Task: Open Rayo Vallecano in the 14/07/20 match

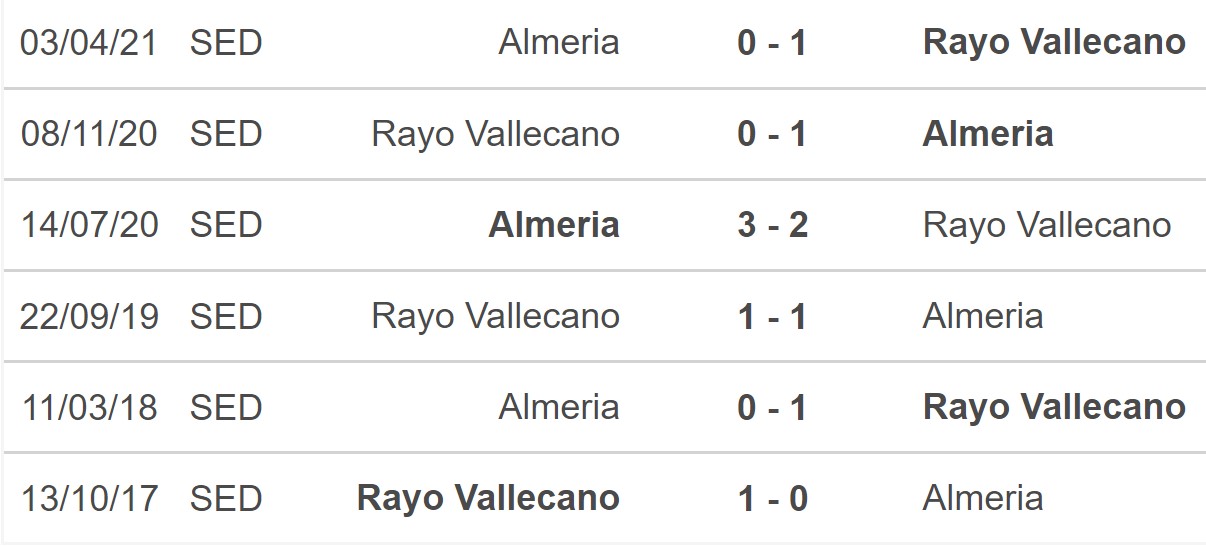Action: pos(1047,225)
